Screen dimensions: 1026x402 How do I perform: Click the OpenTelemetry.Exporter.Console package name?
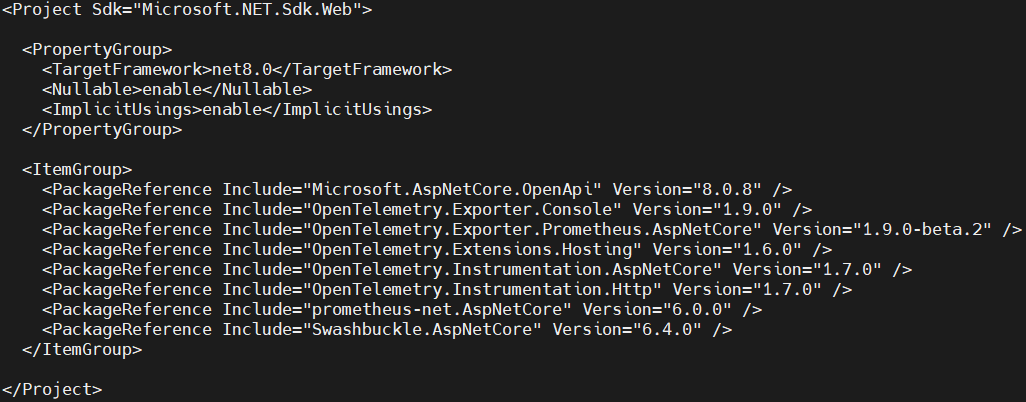[x=466, y=209]
